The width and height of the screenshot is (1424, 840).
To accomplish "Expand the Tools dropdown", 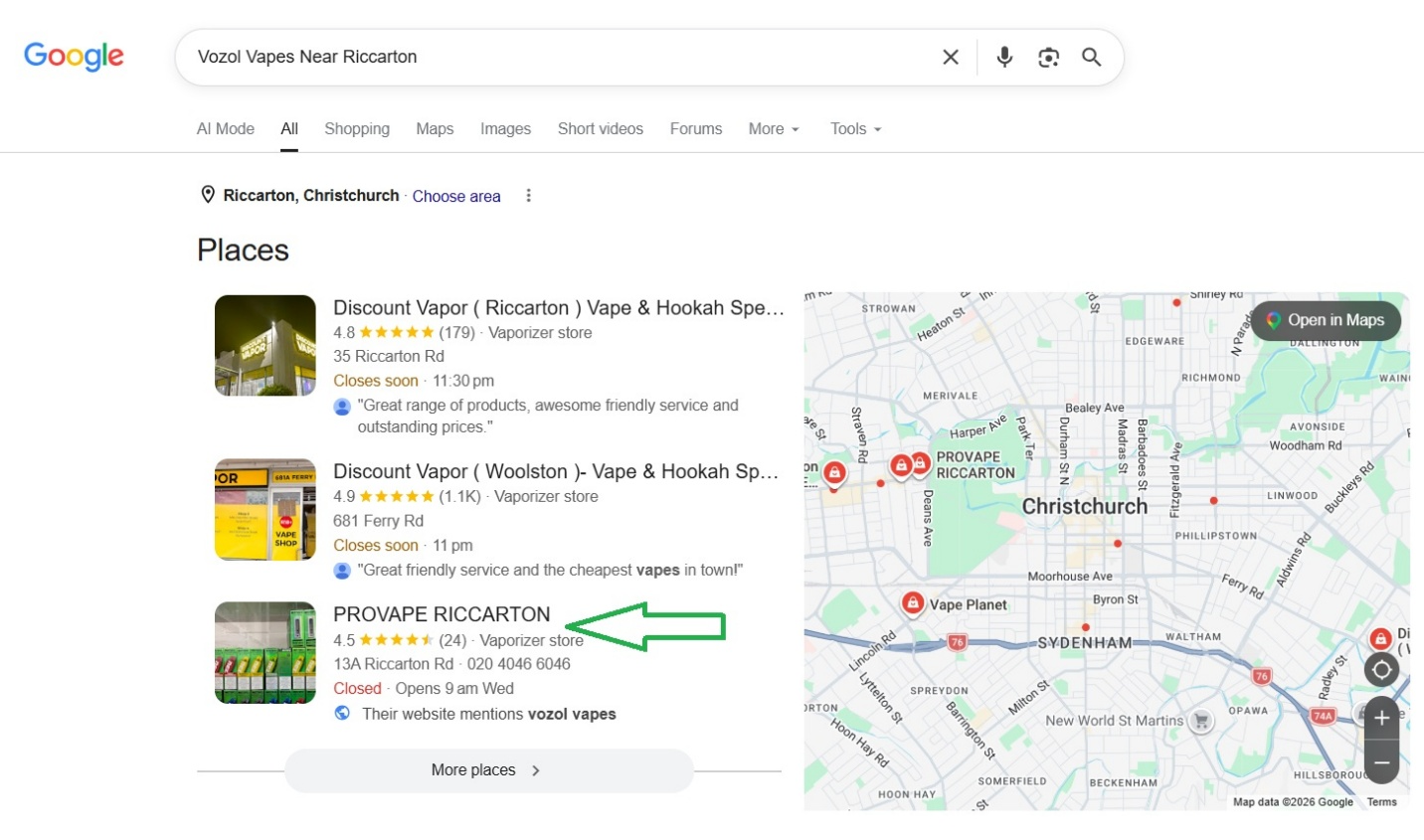I will click(x=855, y=128).
